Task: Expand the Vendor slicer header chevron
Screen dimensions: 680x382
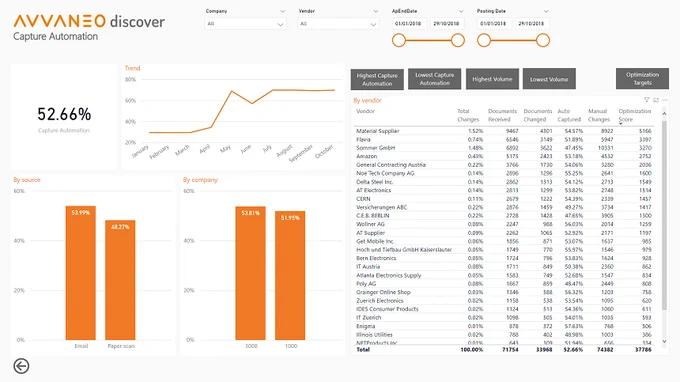Action: click(x=376, y=11)
